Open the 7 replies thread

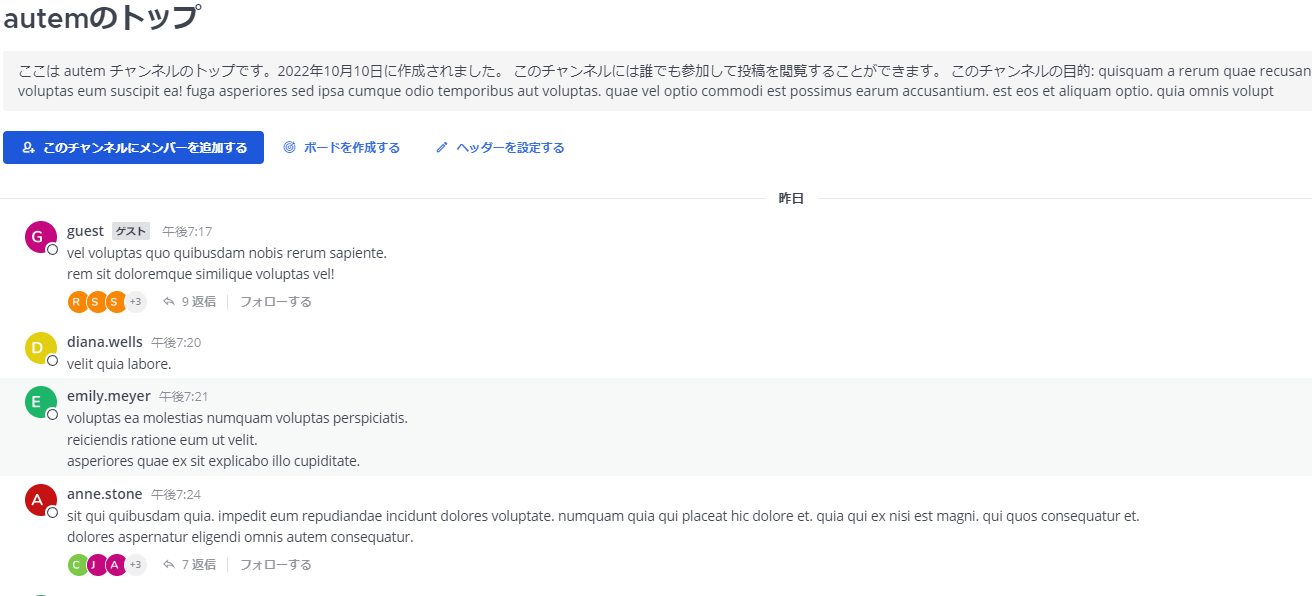pyautogui.click(x=189, y=565)
